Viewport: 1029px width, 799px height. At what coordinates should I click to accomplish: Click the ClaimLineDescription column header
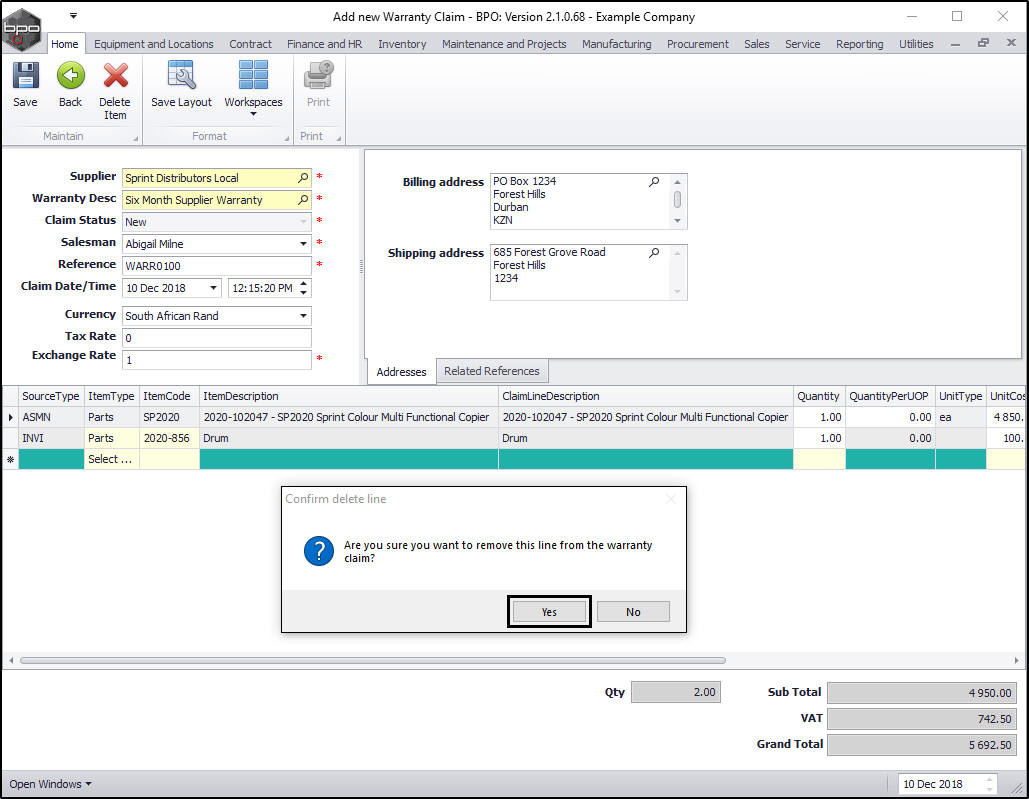click(x=645, y=396)
